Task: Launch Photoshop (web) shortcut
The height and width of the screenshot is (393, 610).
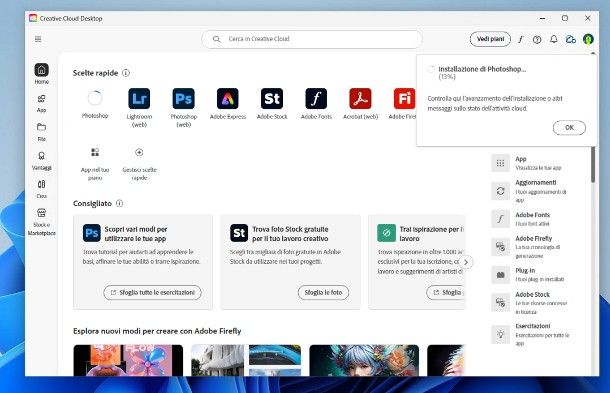Action: pos(183,108)
